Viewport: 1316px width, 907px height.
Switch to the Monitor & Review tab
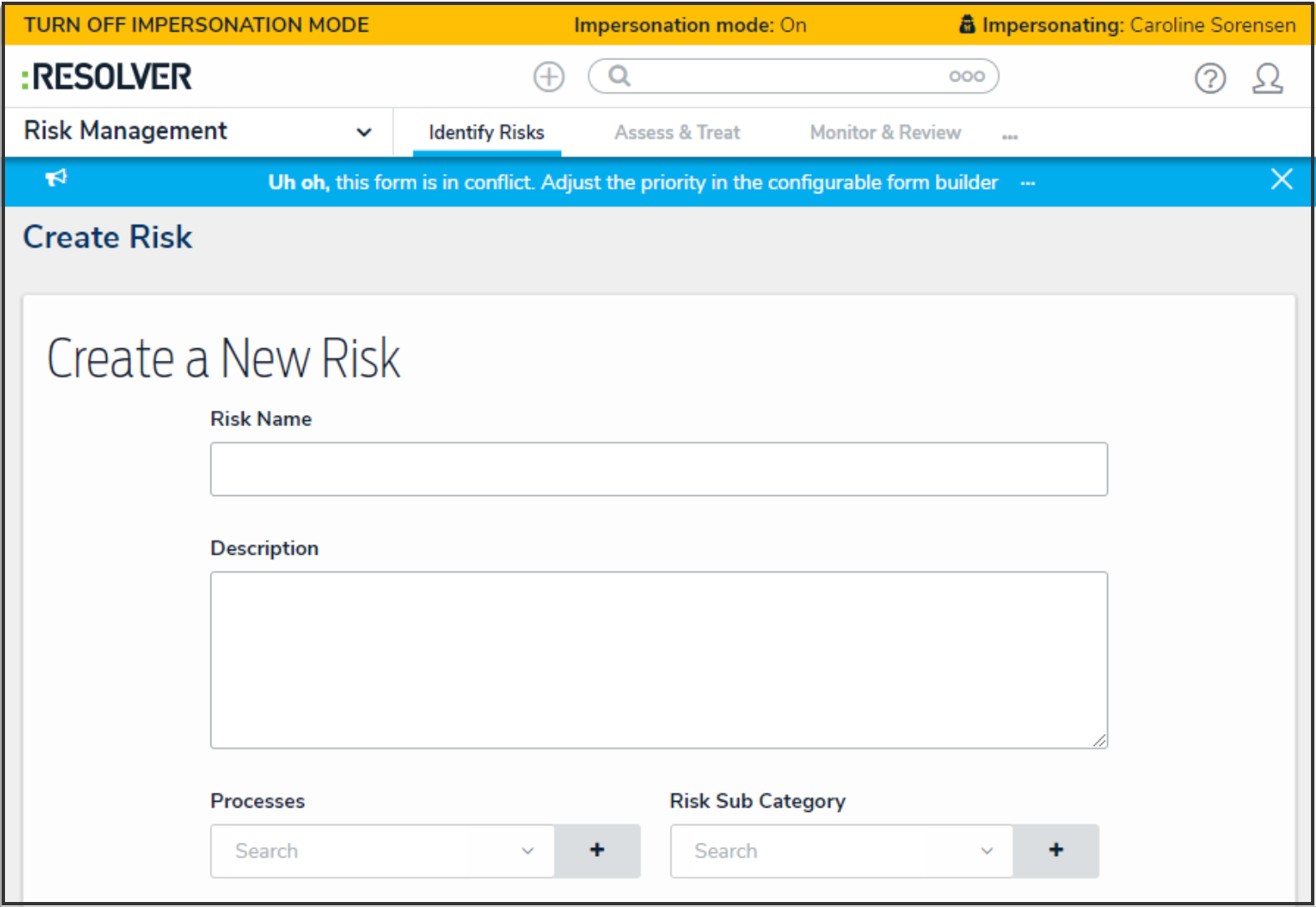(885, 133)
